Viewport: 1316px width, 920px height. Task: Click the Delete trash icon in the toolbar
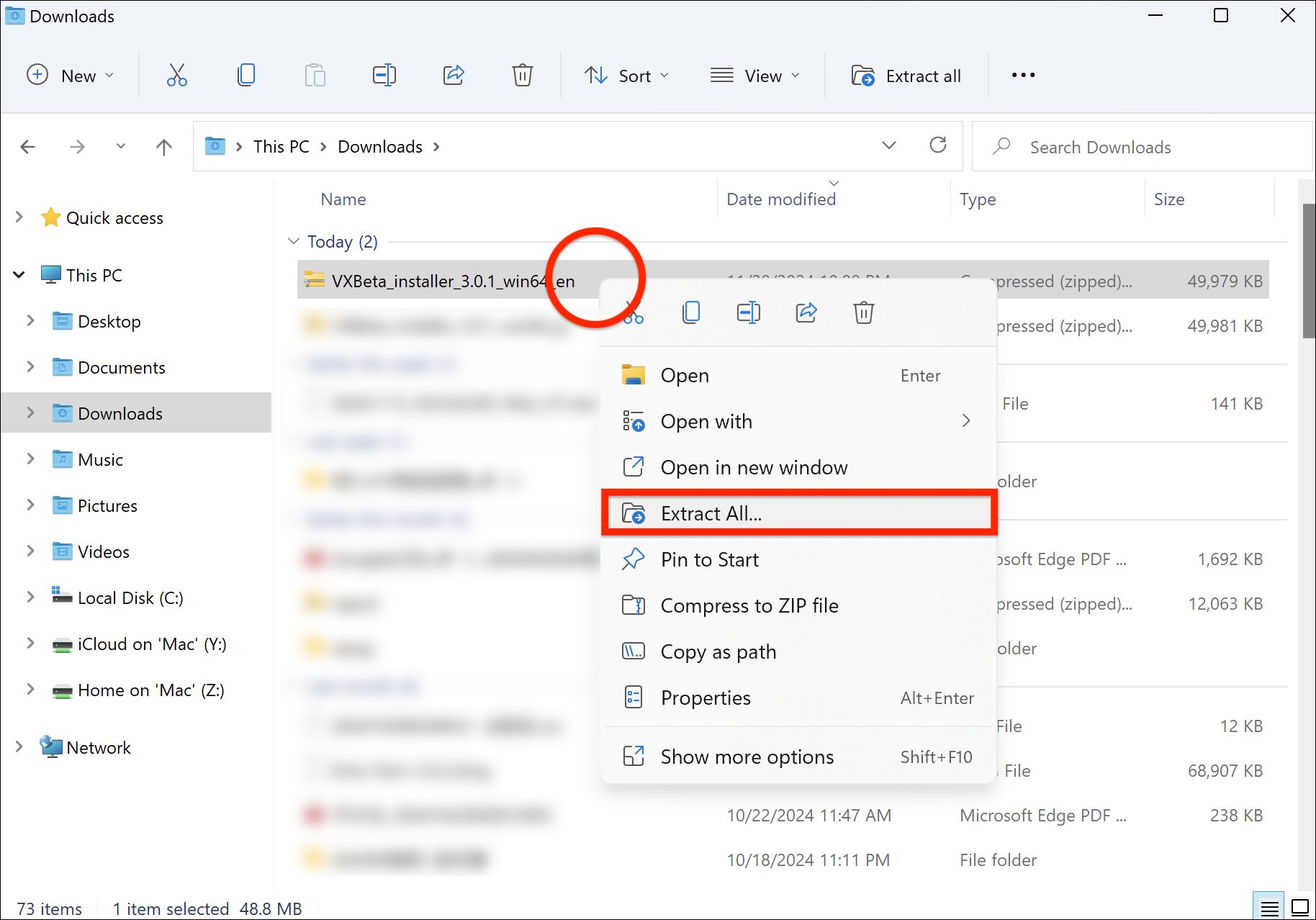pyautogui.click(x=522, y=75)
